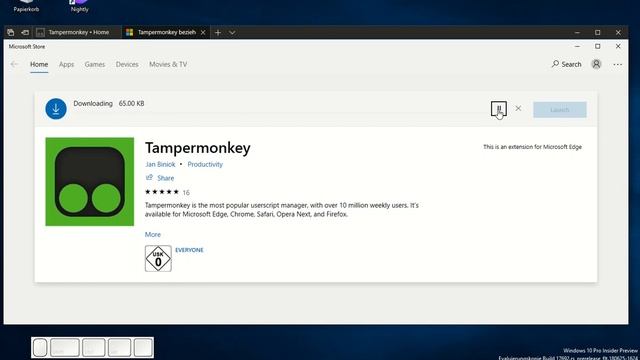Close the Tampermonkey bezieh browser tab
The height and width of the screenshot is (360, 640).
[203, 32]
